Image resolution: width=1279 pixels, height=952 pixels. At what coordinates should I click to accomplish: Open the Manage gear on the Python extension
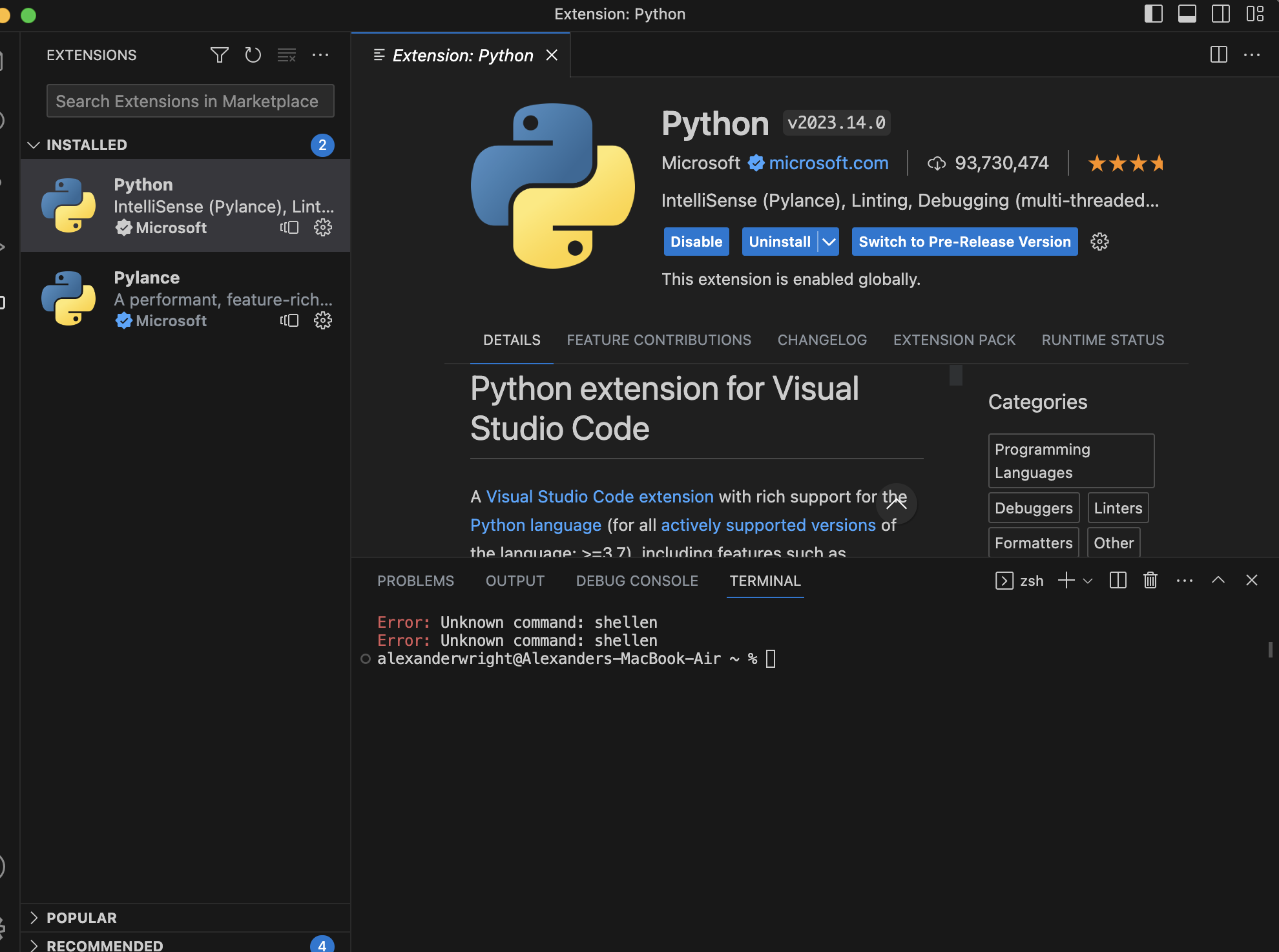(322, 227)
